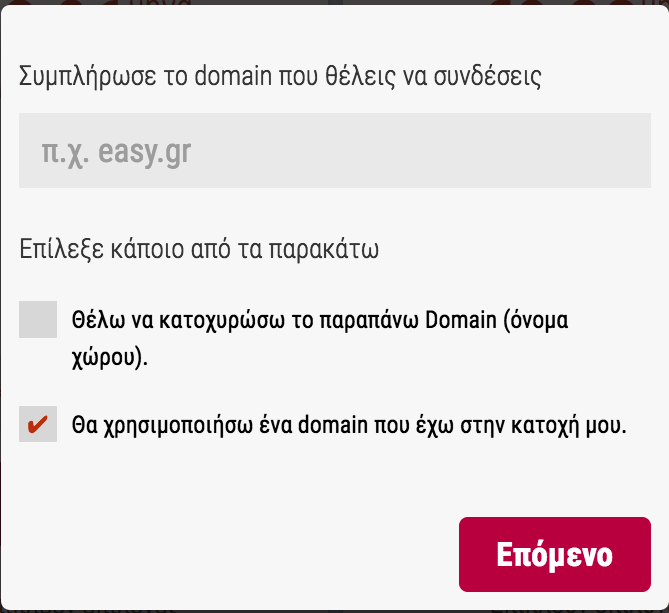Enable the 'Θέλω να κατοχυρώσω' checkbox
The image size is (669, 613).
pos(38,319)
